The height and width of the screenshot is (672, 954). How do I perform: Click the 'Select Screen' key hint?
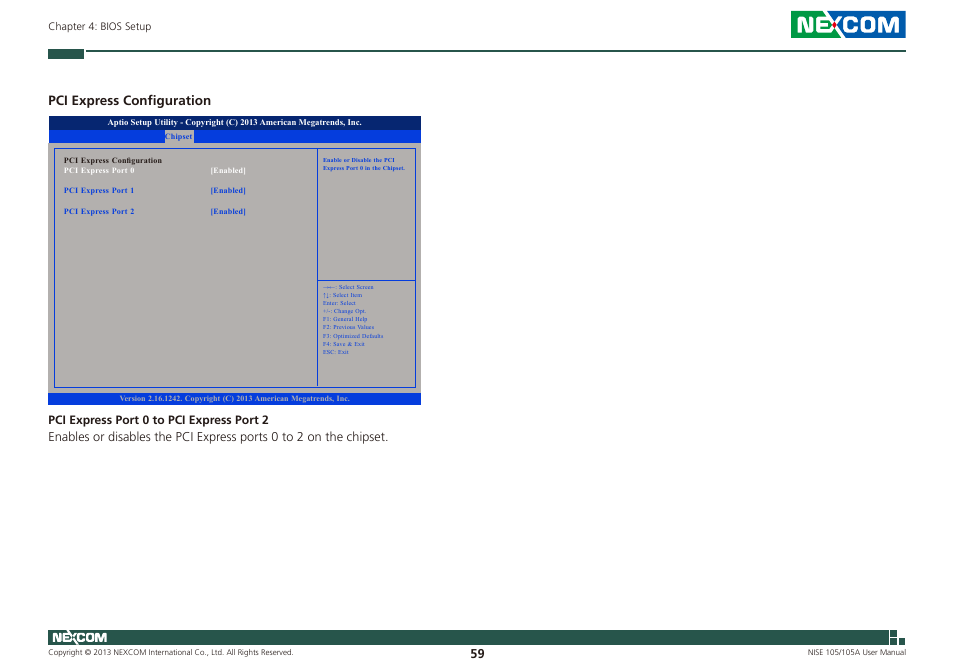coord(349,287)
